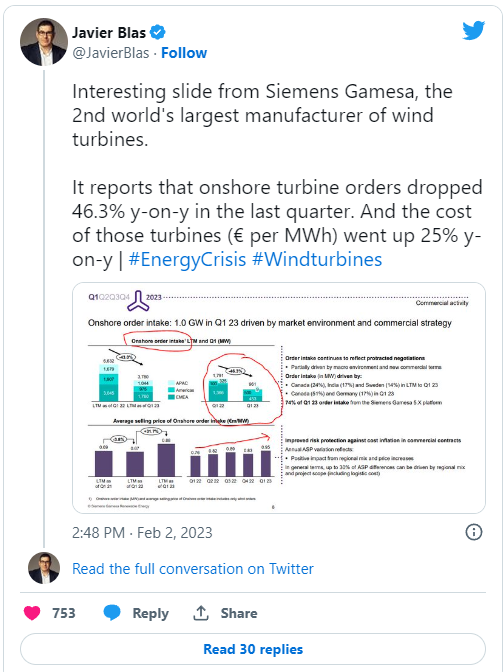Open the tweet info circle icon

click(x=473, y=532)
